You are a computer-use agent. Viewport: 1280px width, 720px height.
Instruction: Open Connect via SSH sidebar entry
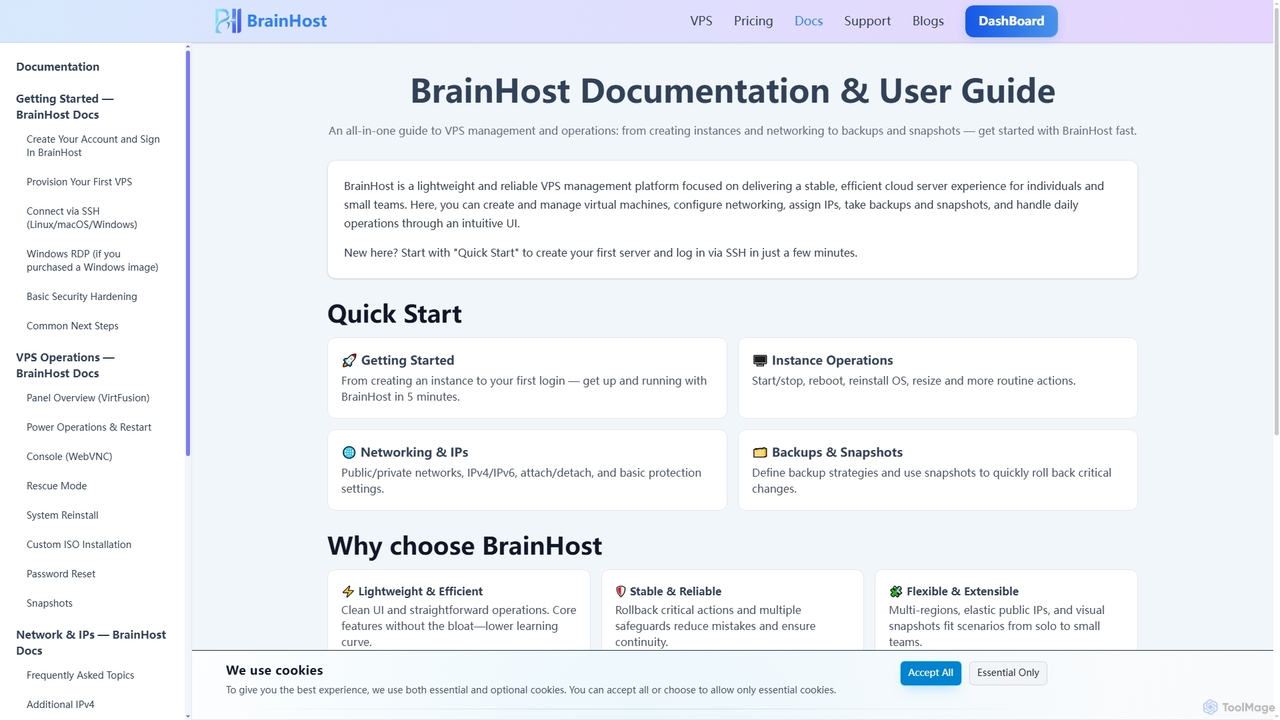click(x=82, y=218)
